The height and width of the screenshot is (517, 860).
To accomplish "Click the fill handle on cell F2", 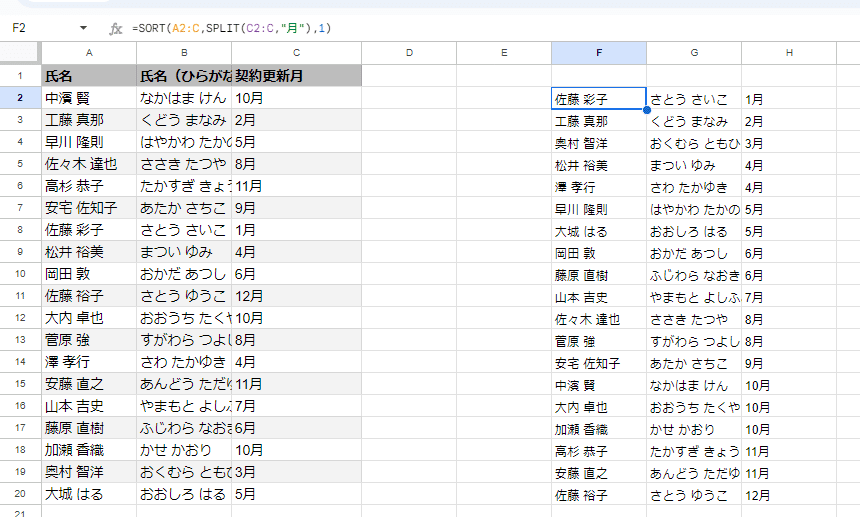I will 647,110.
